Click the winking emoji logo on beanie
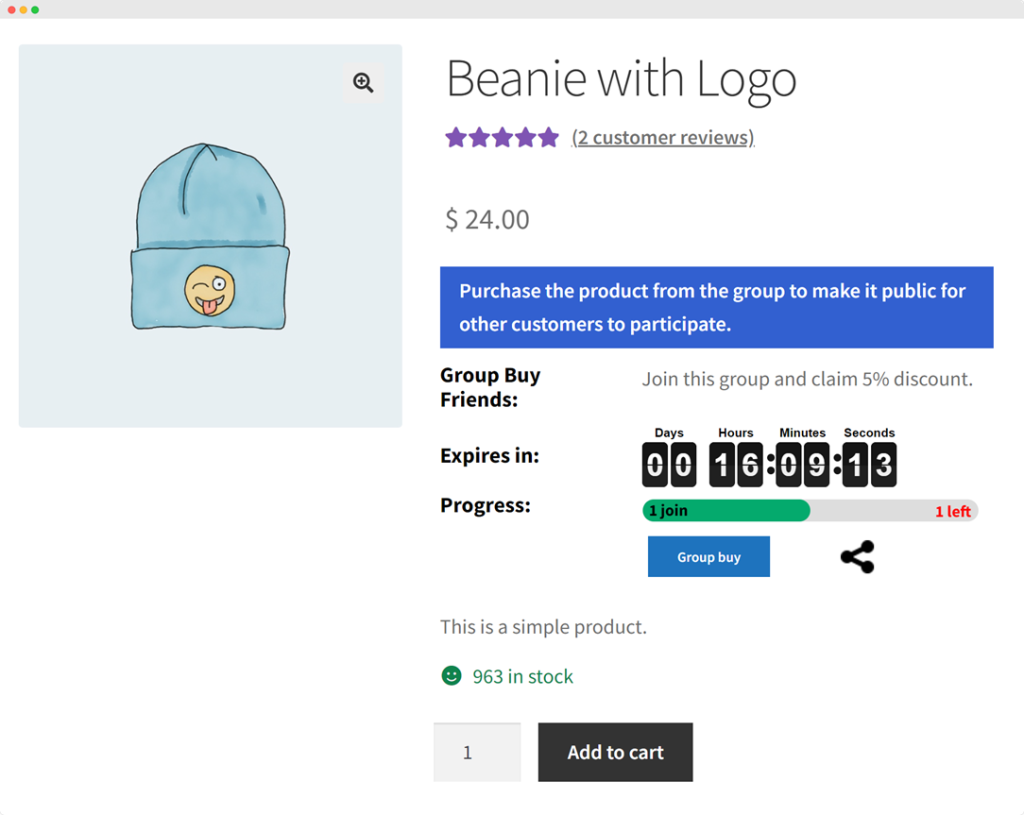 tap(209, 289)
